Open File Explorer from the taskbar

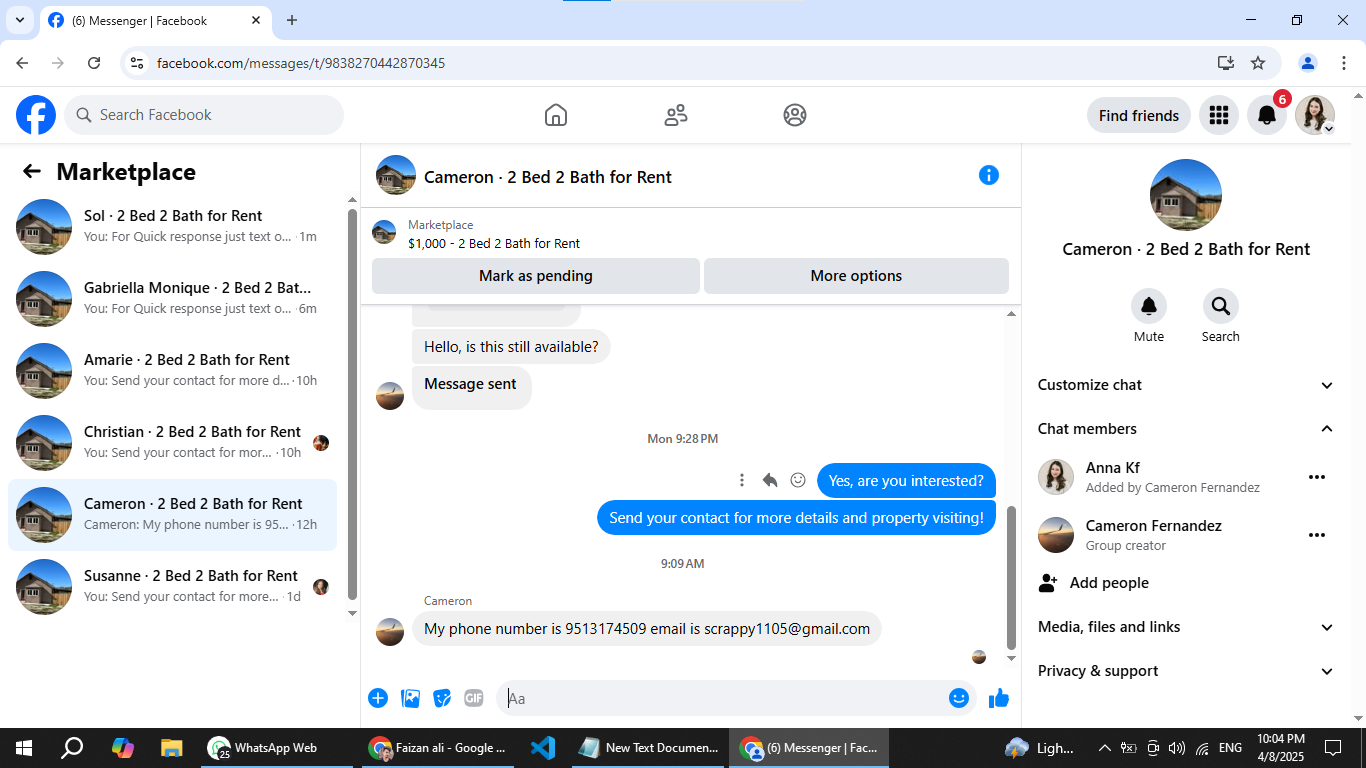172,748
